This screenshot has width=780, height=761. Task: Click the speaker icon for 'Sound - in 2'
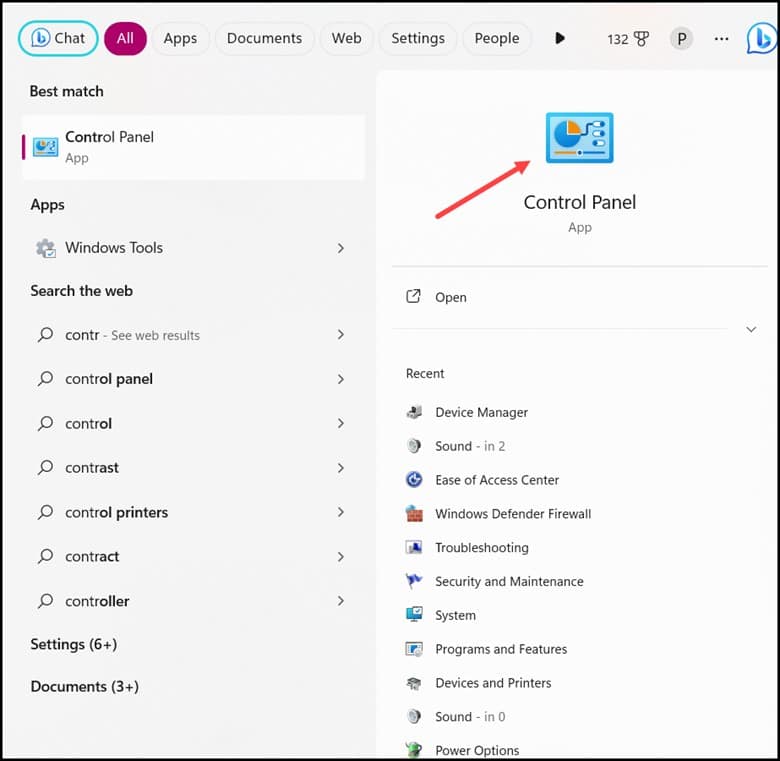[x=414, y=446]
